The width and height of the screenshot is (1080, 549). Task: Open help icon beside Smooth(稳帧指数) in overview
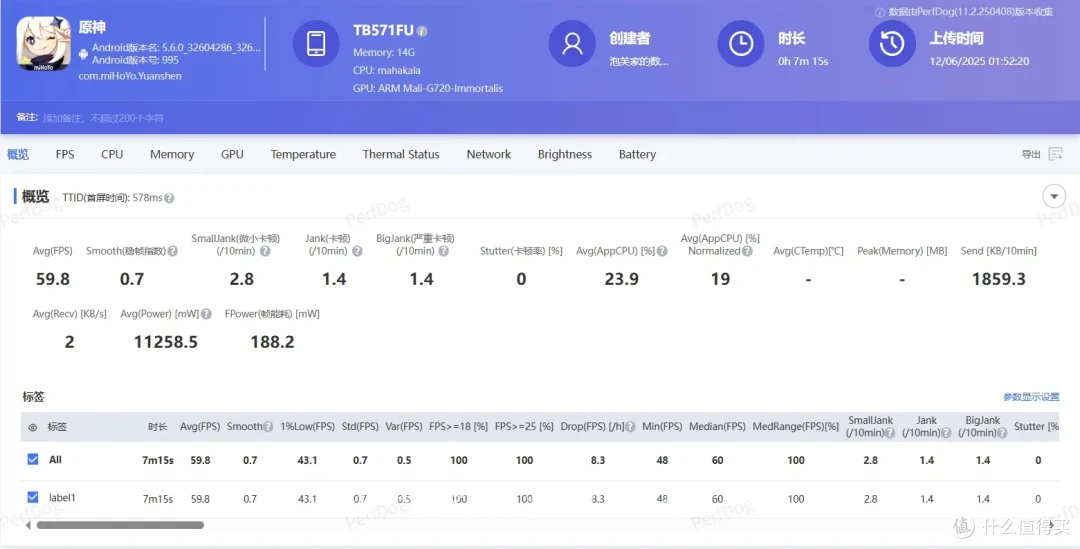coord(173,251)
